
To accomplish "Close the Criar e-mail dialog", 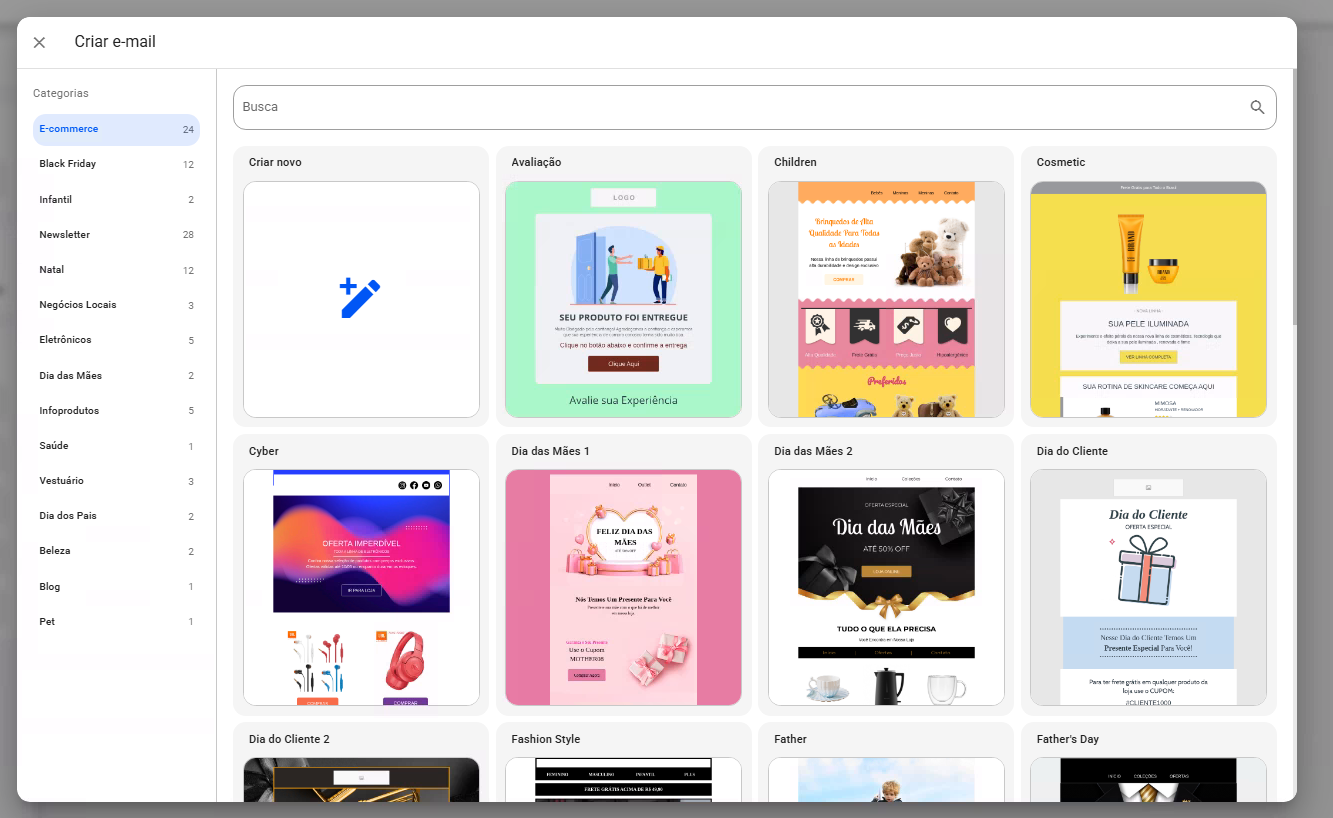I will [x=39, y=42].
